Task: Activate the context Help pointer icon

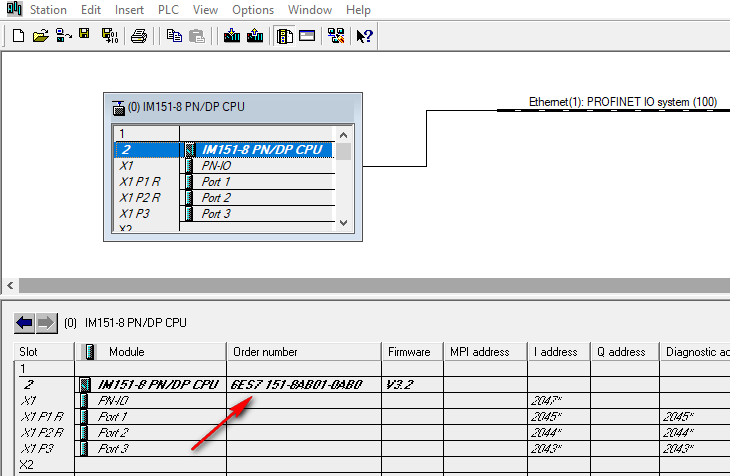Action: [364, 36]
